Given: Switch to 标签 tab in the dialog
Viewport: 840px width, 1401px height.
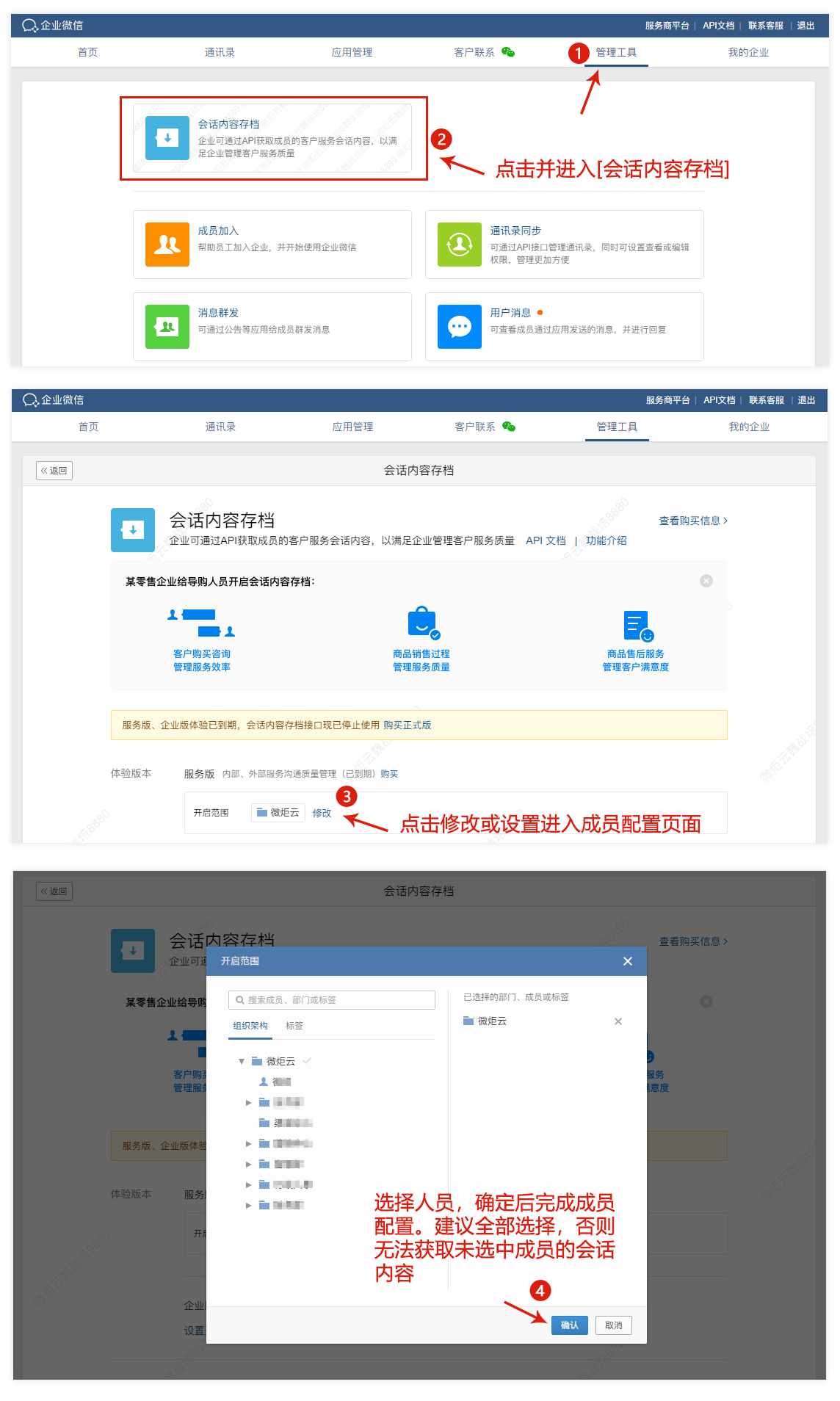Looking at the screenshot, I should 294,1026.
